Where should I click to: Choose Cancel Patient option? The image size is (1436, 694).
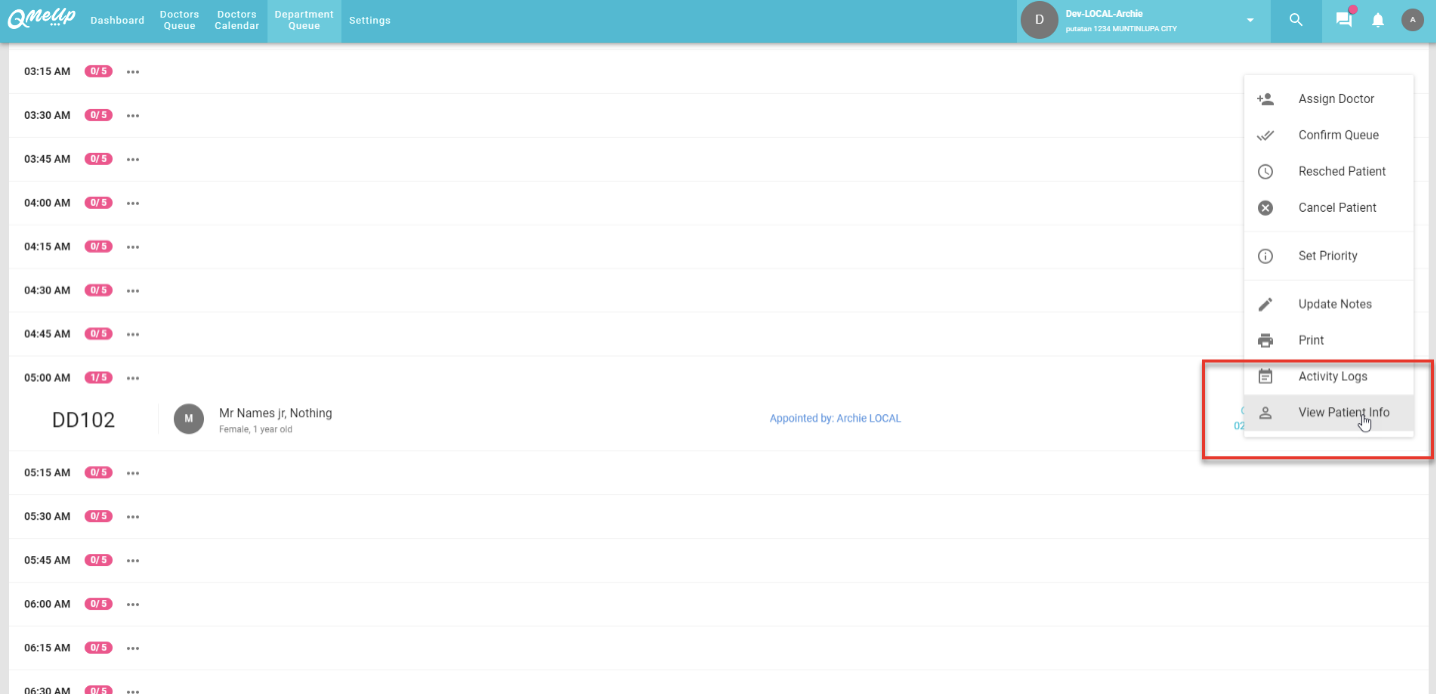(x=1336, y=208)
